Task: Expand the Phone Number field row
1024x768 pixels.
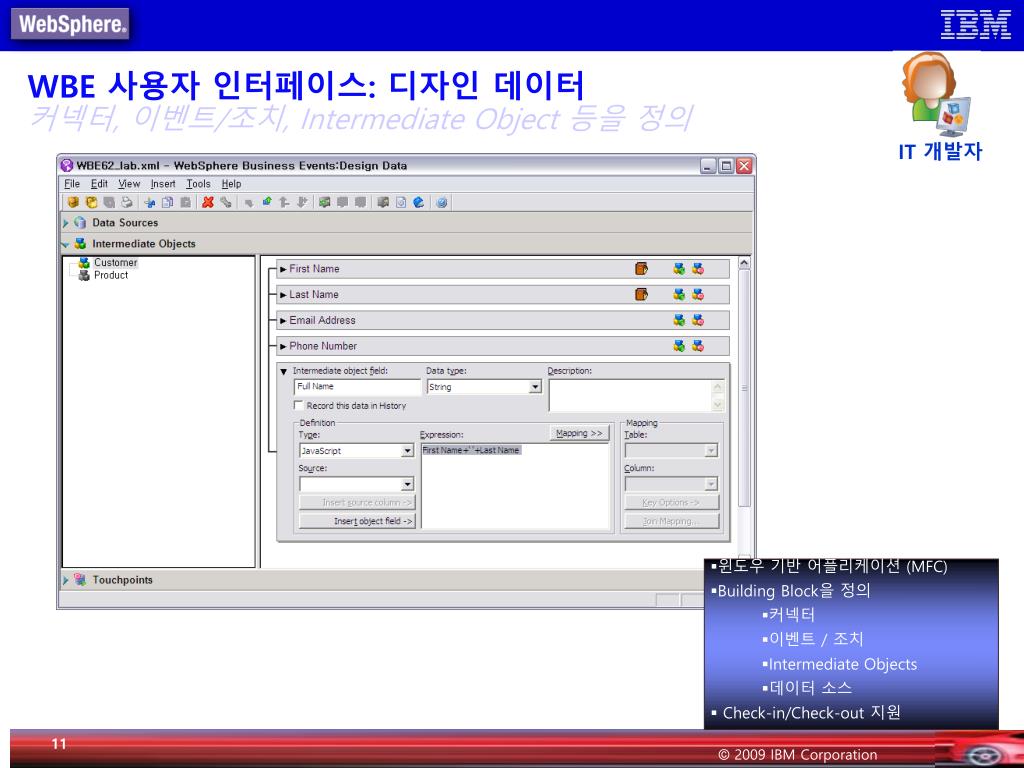Action: point(283,346)
